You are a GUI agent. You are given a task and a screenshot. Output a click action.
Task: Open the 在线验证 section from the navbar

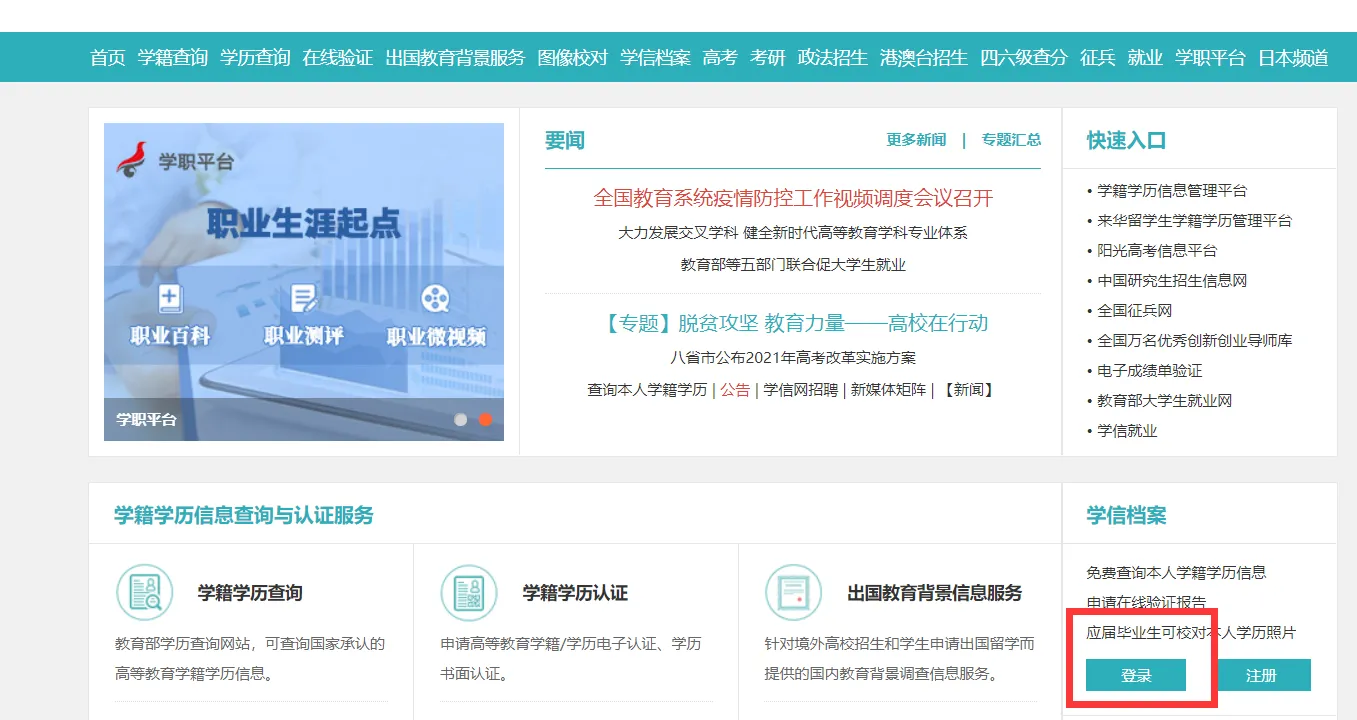(339, 57)
